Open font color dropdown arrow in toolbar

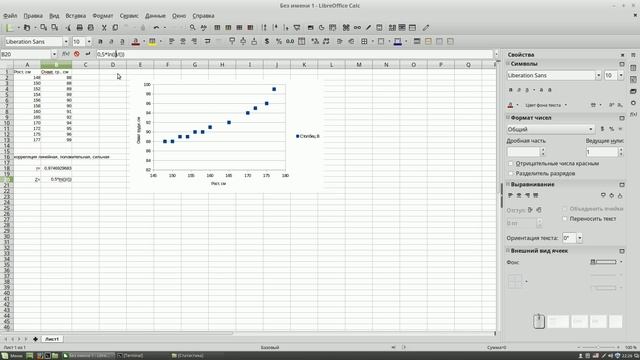tap(144, 42)
